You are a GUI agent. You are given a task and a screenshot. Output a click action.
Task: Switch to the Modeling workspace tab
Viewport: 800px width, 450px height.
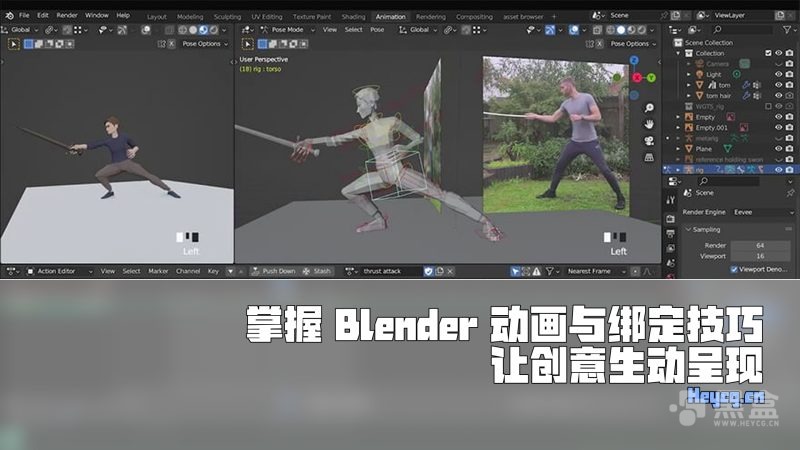pyautogui.click(x=190, y=17)
